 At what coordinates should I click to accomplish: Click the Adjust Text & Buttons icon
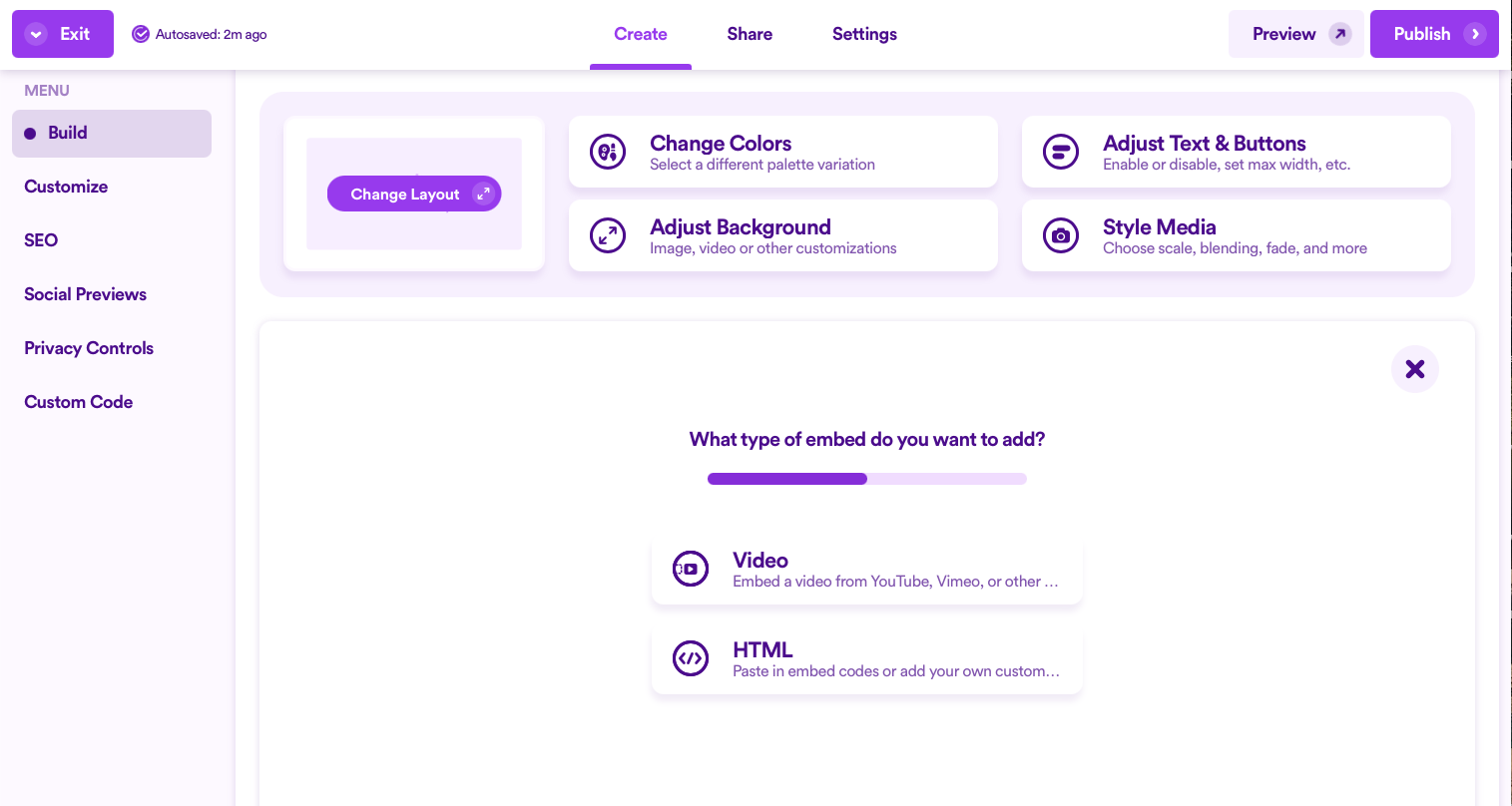click(1061, 152)
